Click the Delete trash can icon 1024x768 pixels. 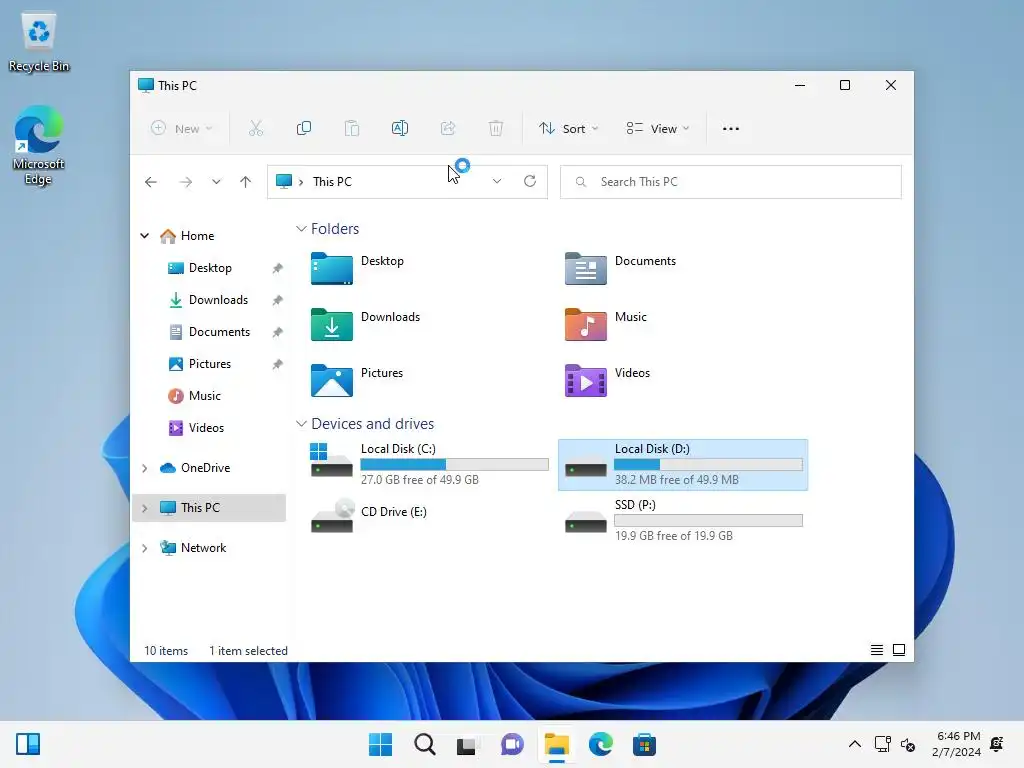coord(496,129)
